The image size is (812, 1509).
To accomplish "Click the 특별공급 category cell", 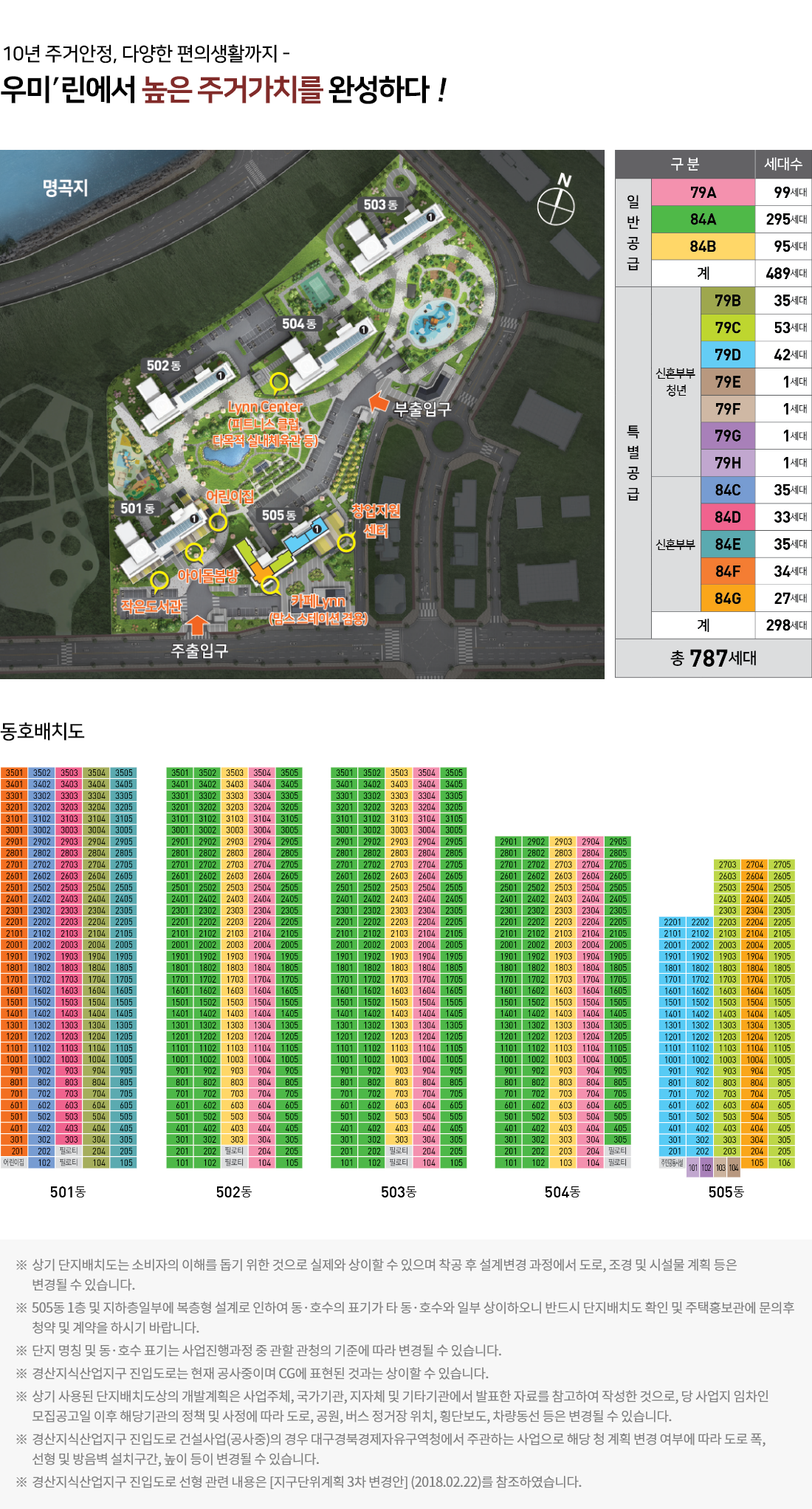I will pyautogui.click(x=633, y=463).
